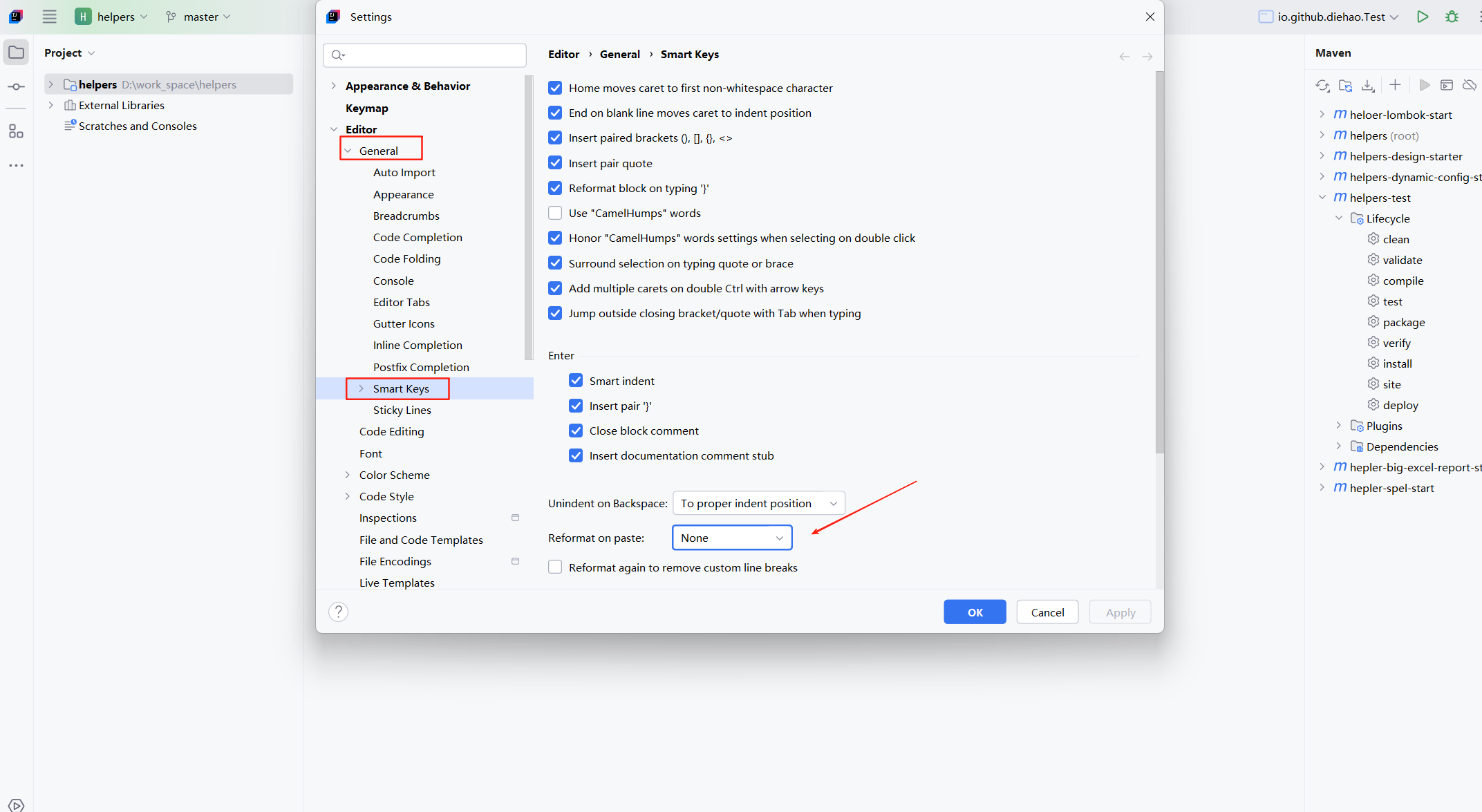Image resolution: width=1482 pixels, height=812 pixels.
Task: Open the Keymap settings page
Action: (x=366, y=108)
